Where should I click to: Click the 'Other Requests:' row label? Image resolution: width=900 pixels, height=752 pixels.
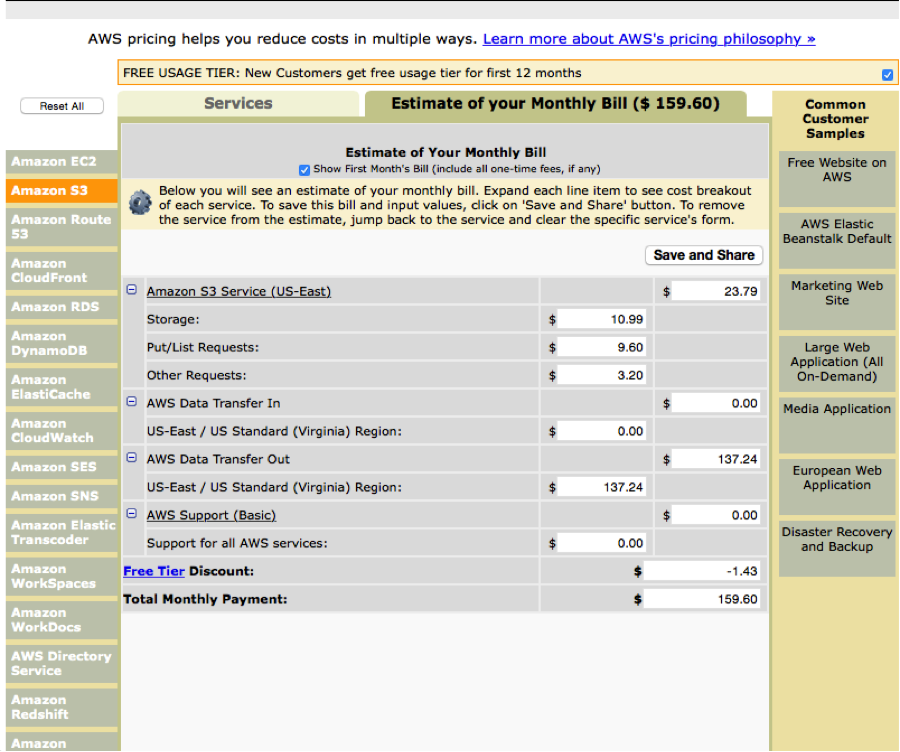pyautogui.click(x=196, y=375)
